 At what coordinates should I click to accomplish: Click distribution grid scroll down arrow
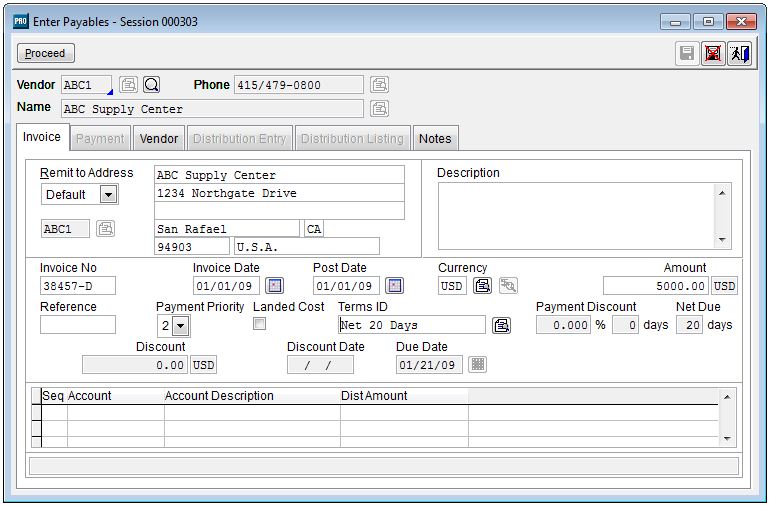(x=727, y=438)
